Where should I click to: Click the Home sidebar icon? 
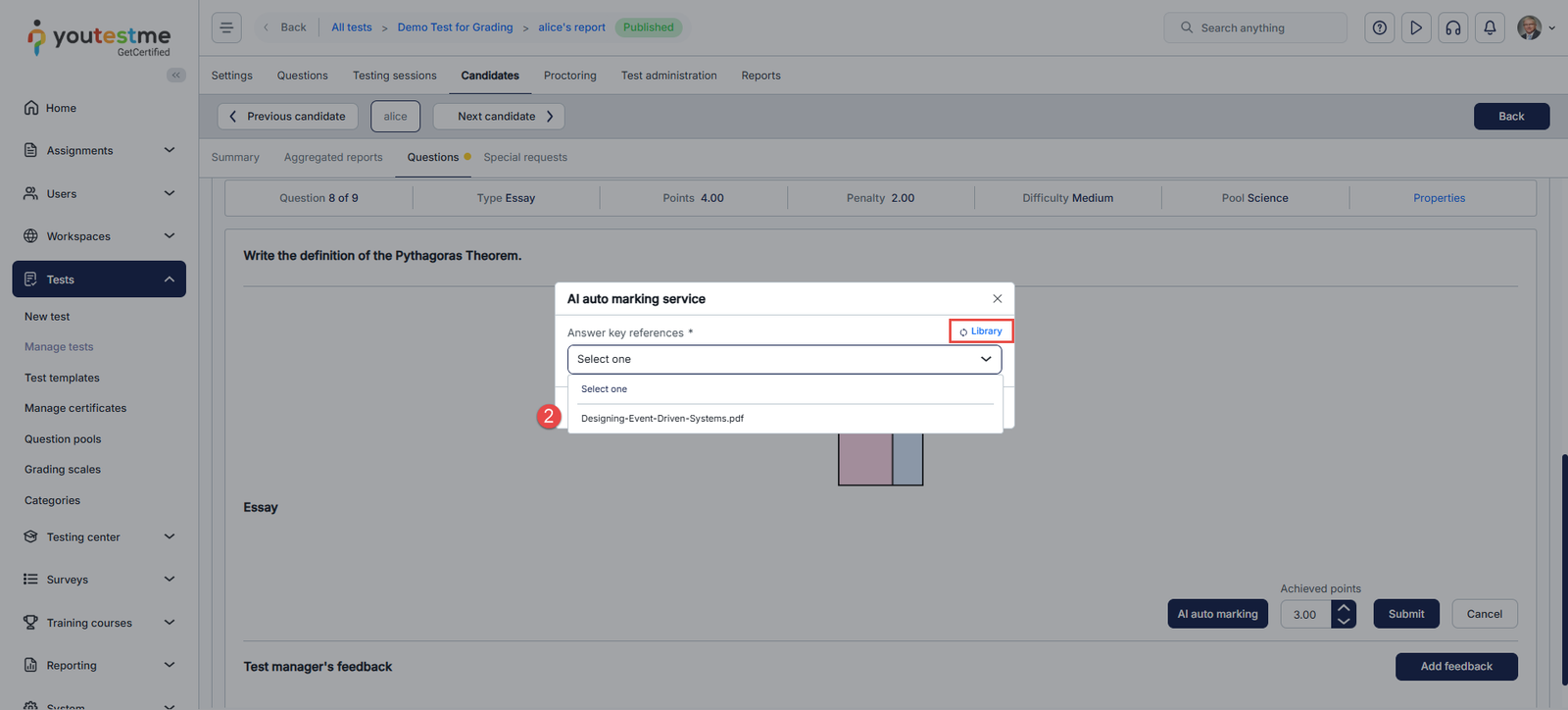pos(31,108)
